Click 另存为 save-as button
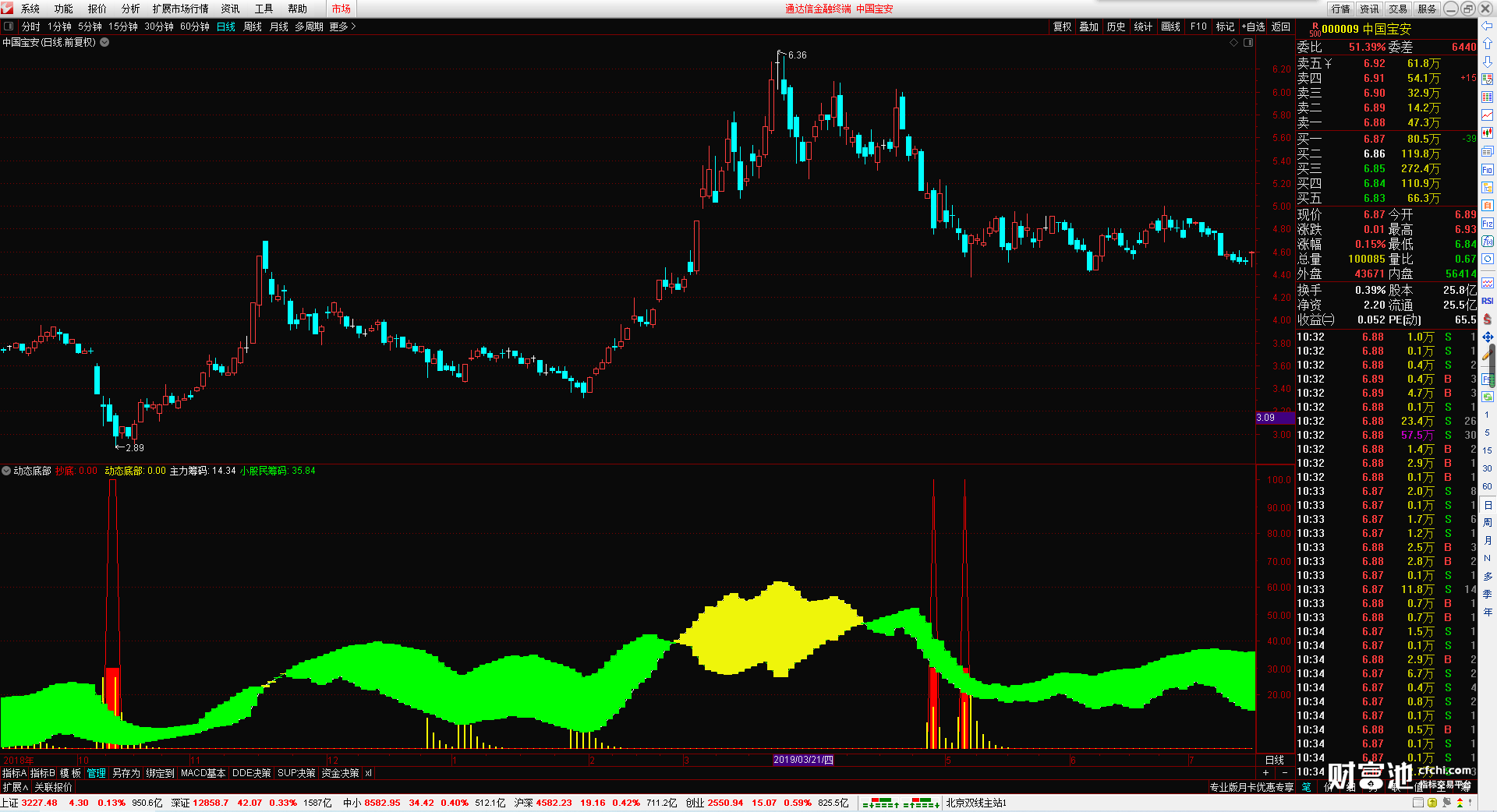The height and width of the screenshot is (812, 1497). pyautogui.click(x=126, y=773)
